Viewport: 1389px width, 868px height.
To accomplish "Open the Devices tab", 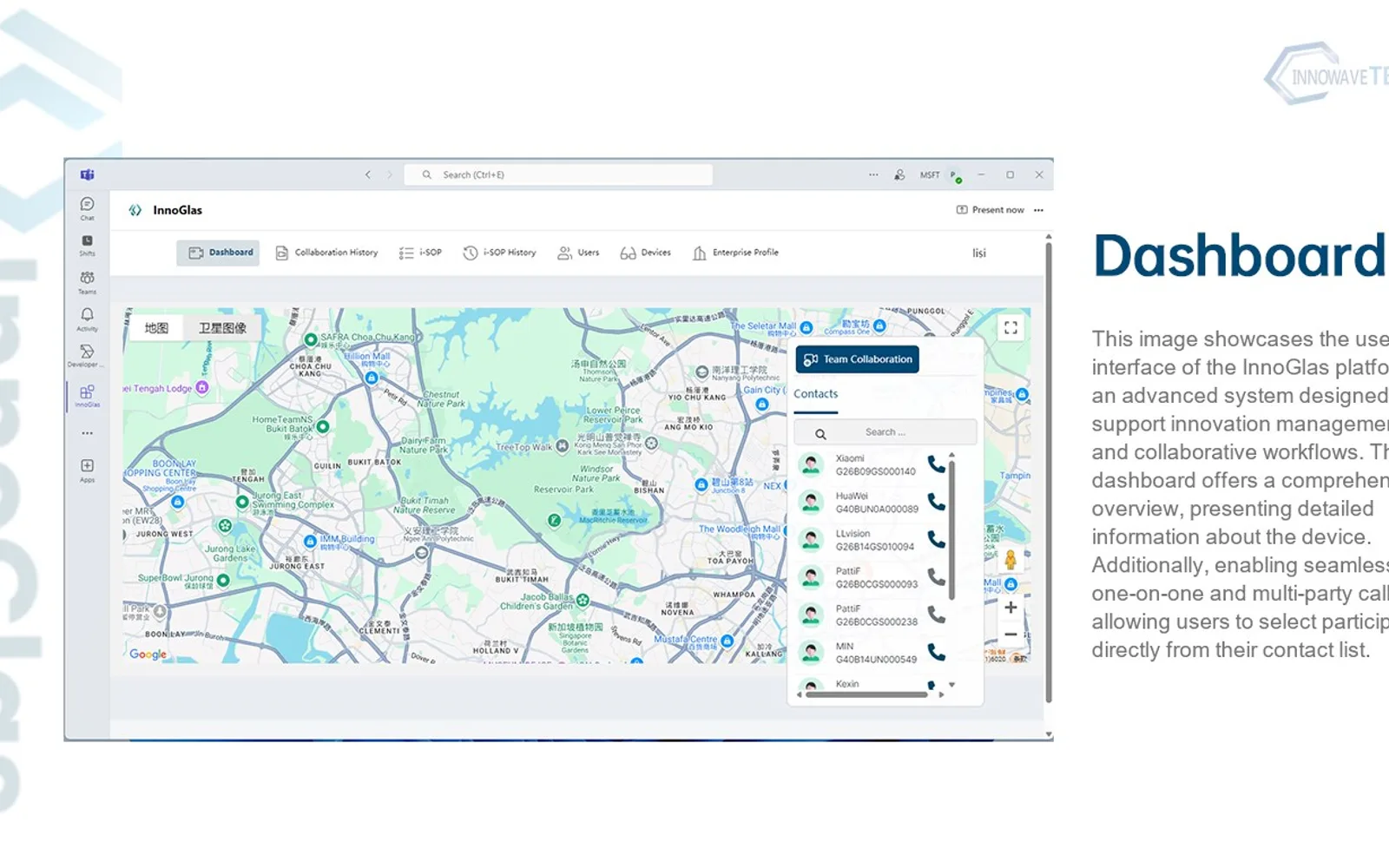I will 645,253.
